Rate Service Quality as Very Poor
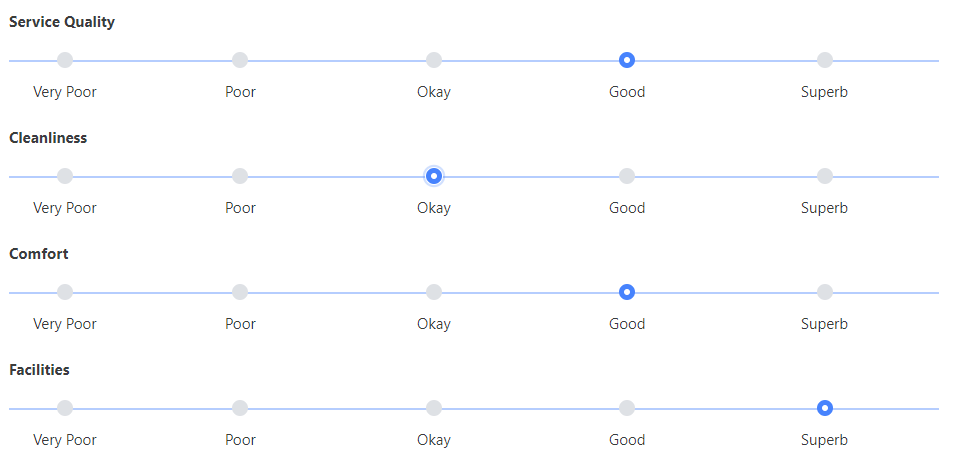The image size is (953, 471). (x=65, y=60)
